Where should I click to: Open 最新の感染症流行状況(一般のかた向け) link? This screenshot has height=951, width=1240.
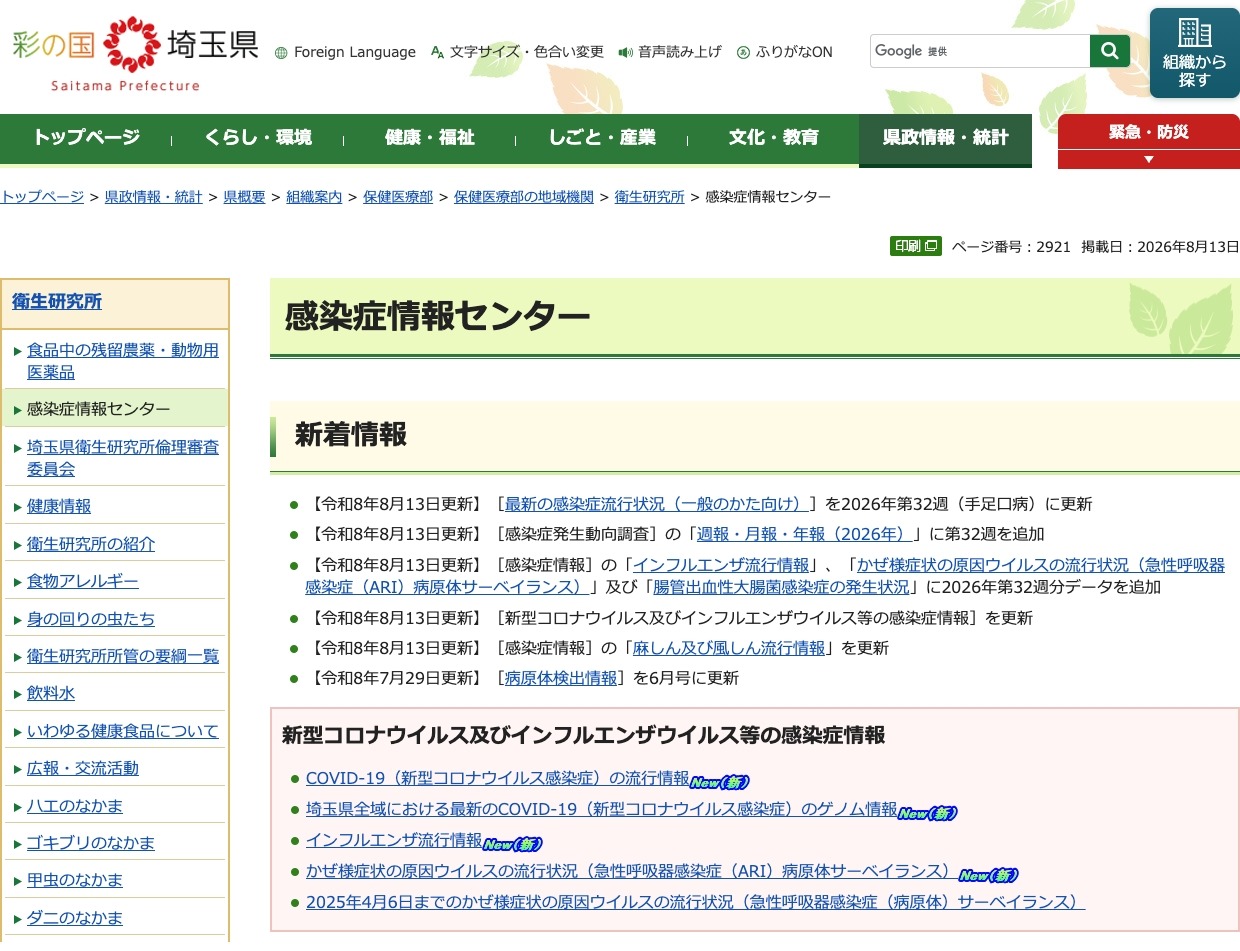657,504
